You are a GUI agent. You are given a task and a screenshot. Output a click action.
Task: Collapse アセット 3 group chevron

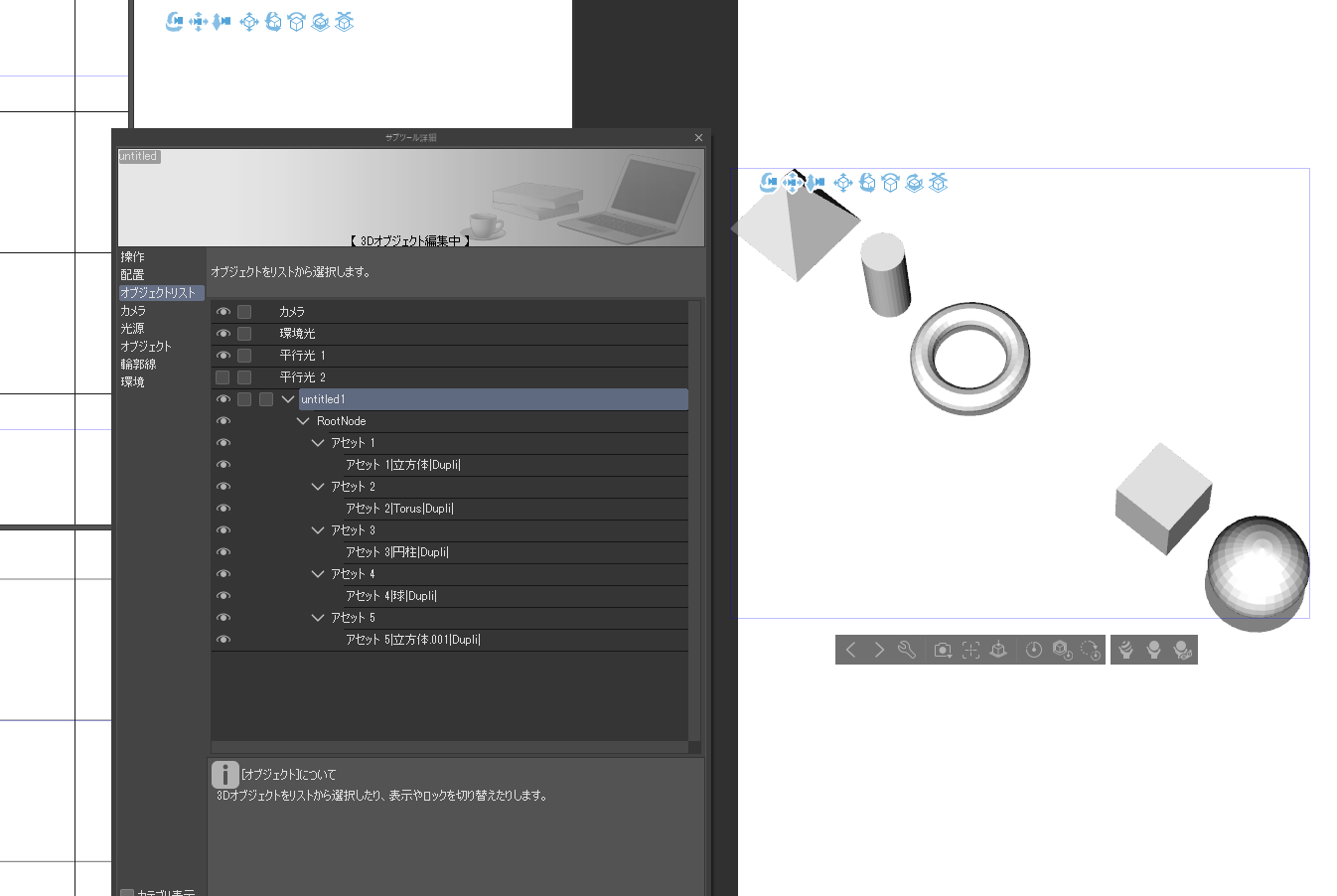pyautogui.click(x=318, y=530)
